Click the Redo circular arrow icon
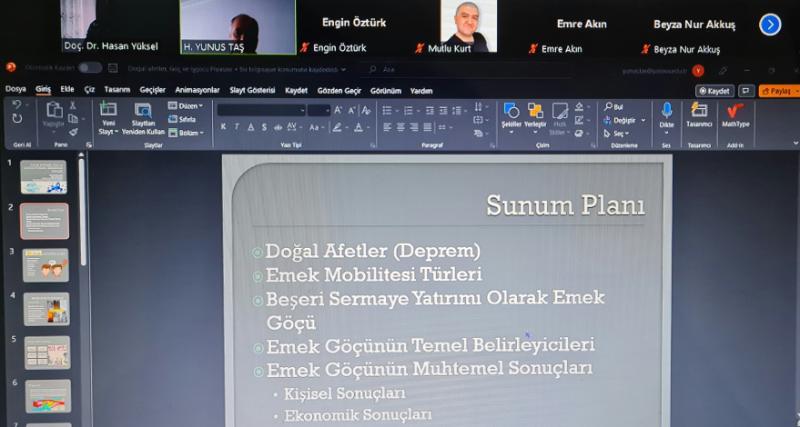 pos(17,119)
